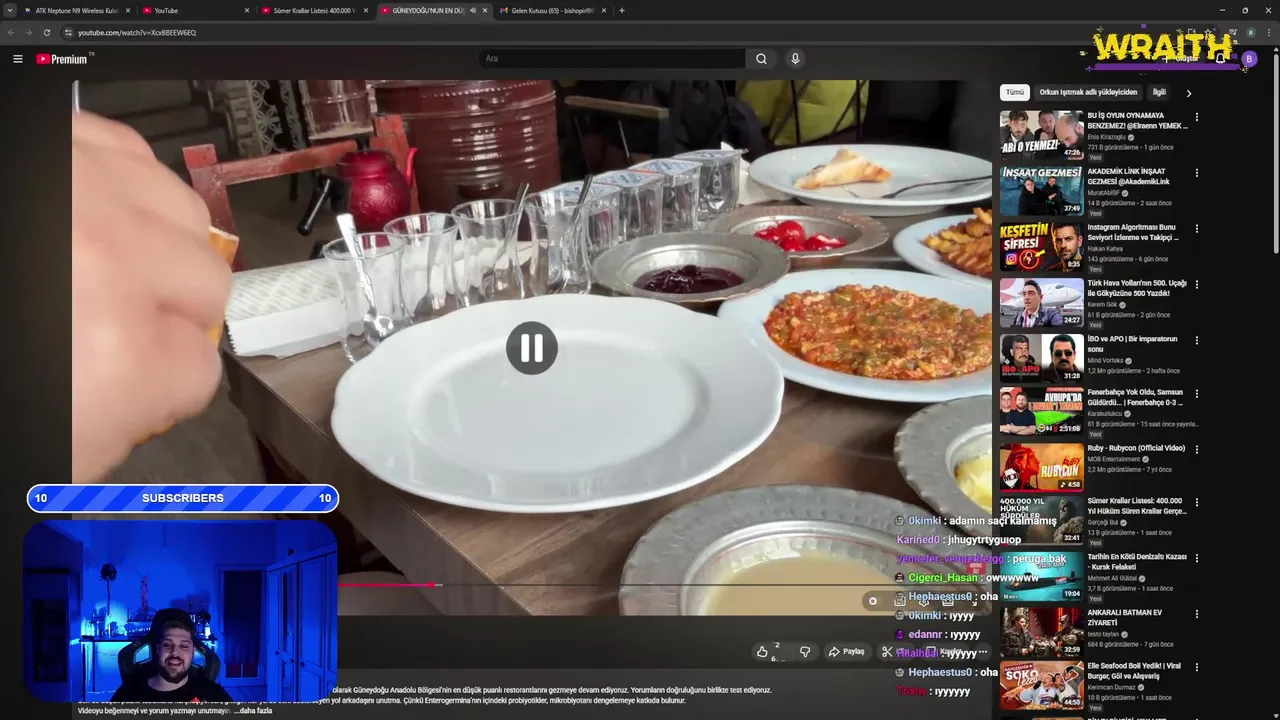Show more filter chips with arrow
This screenshot has width=1280, height=720.
point(1188,93)
